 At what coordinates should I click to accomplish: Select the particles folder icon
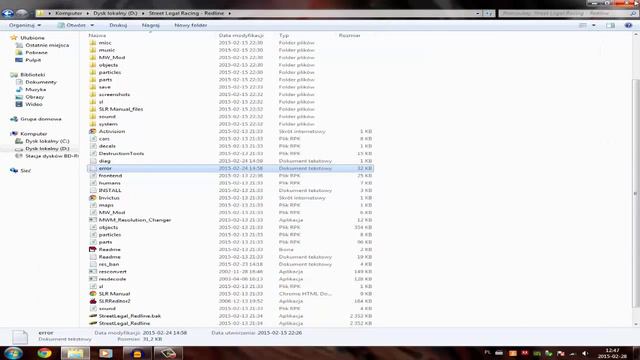(93, 72)
